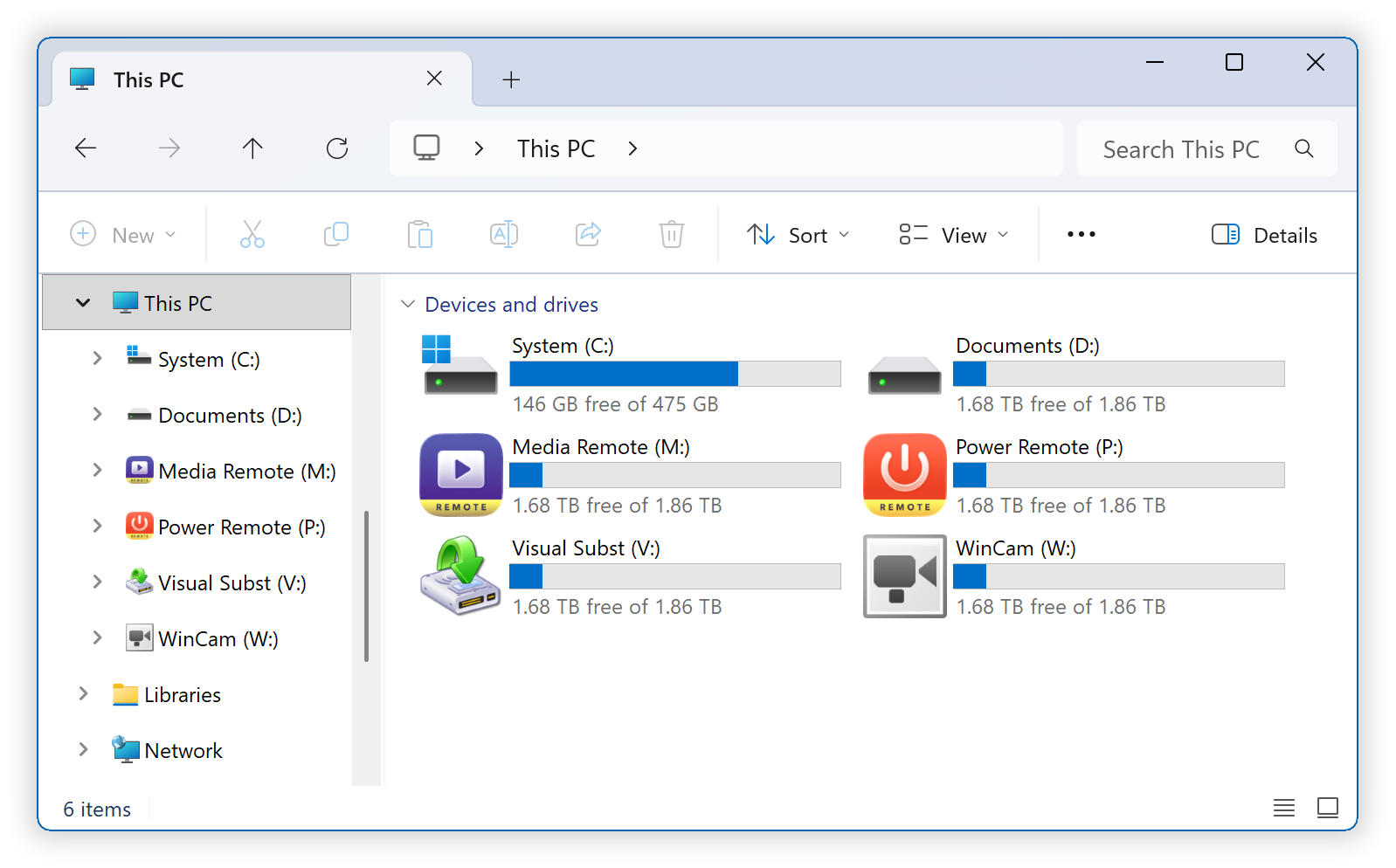Click the Delete trash can icon
Screen dimensions: 1396x868
[672, 235]
